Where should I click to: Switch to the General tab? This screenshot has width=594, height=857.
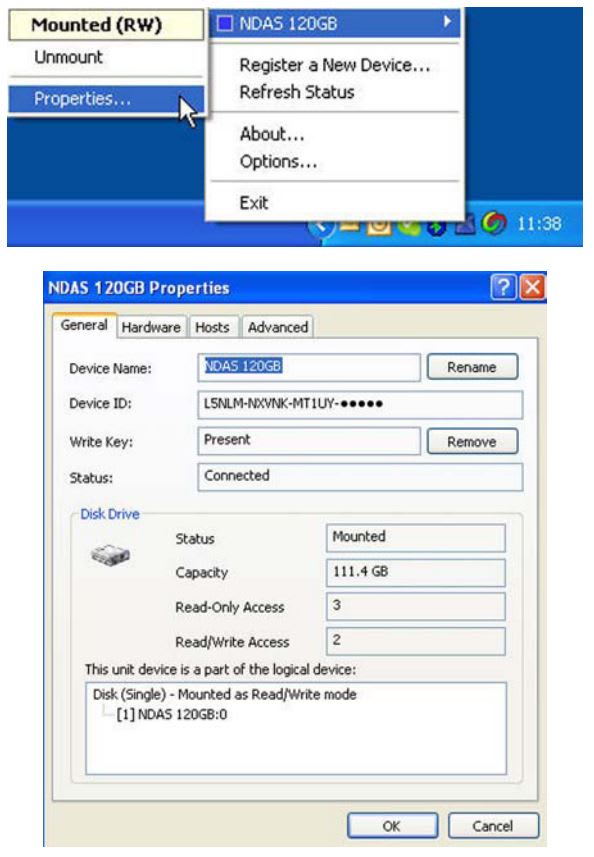84,325
